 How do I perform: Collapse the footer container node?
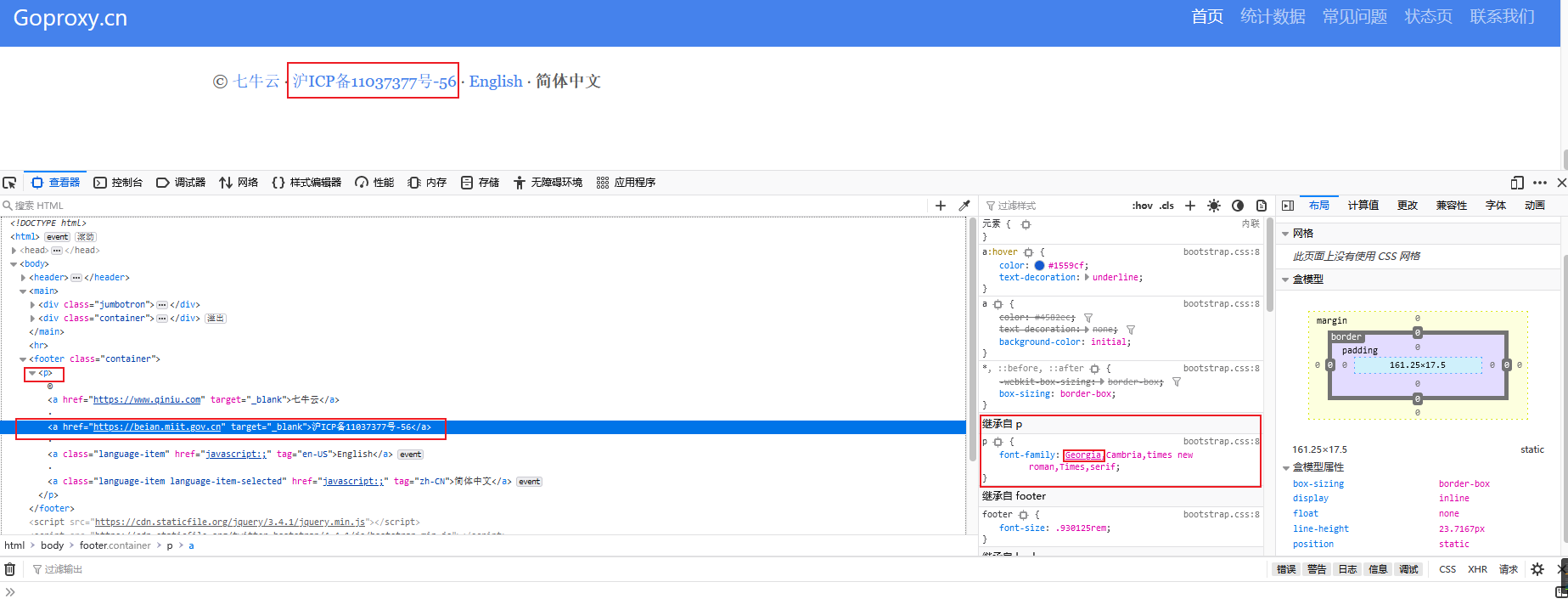23,359
